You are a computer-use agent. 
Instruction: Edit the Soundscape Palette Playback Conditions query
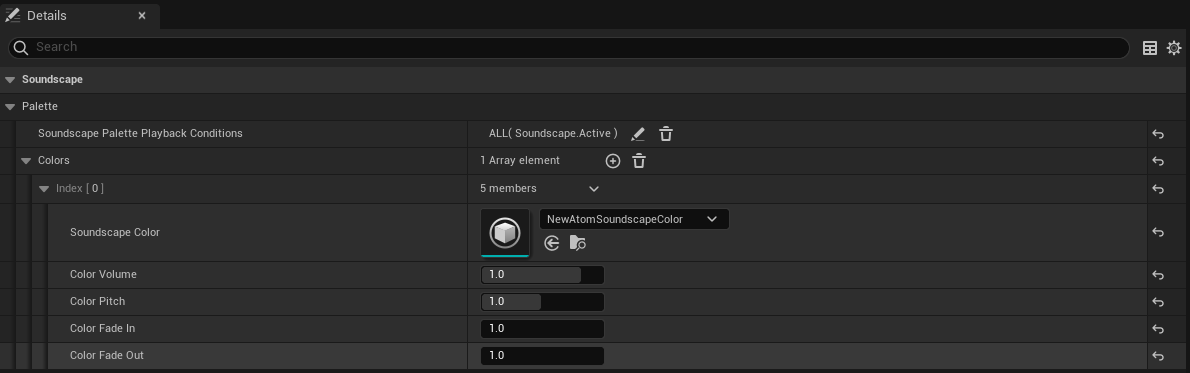click(x=638, y=134)
